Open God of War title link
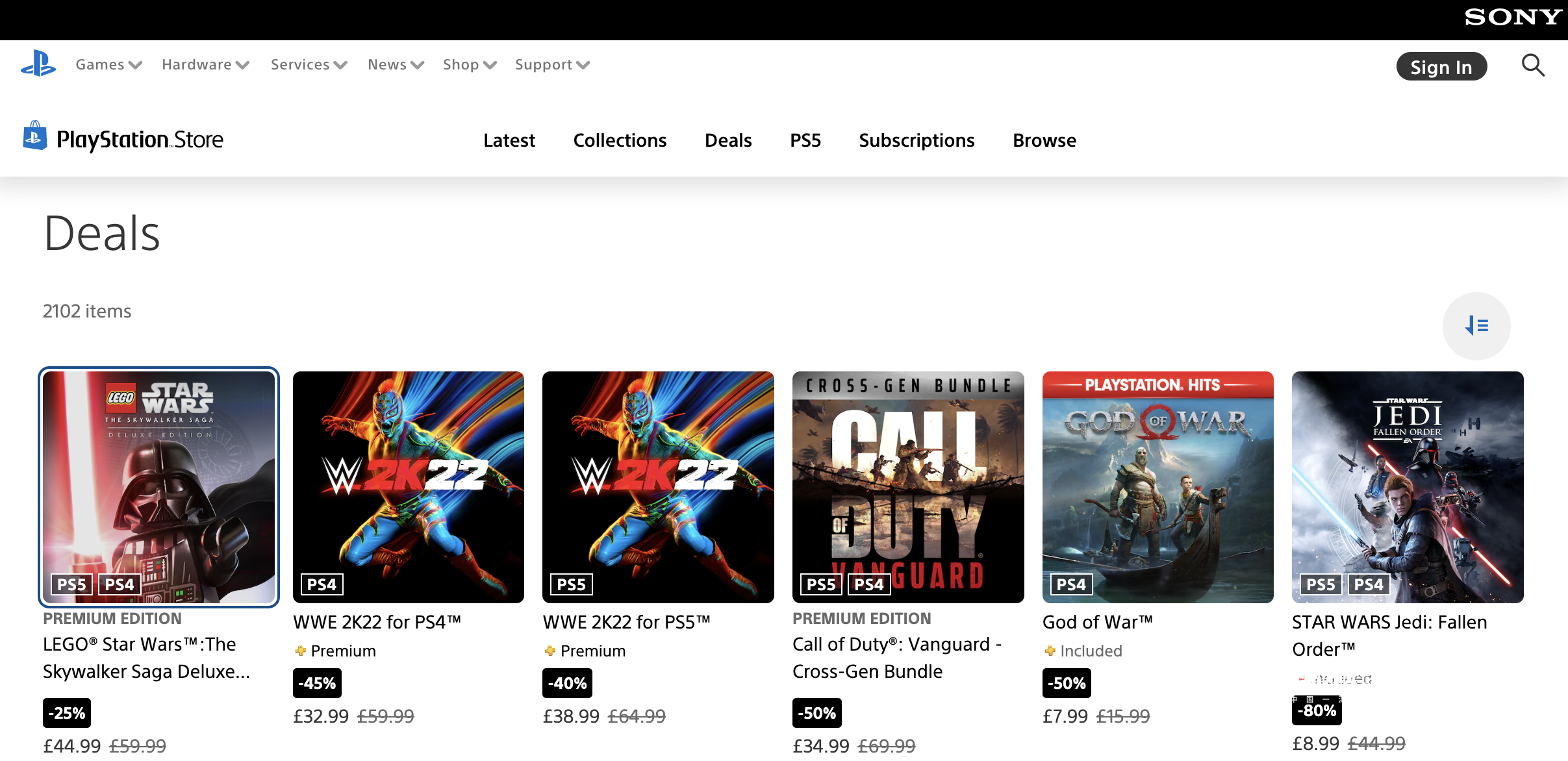Viewport: 1568px width, 761px height. (x=1098, y=622)
